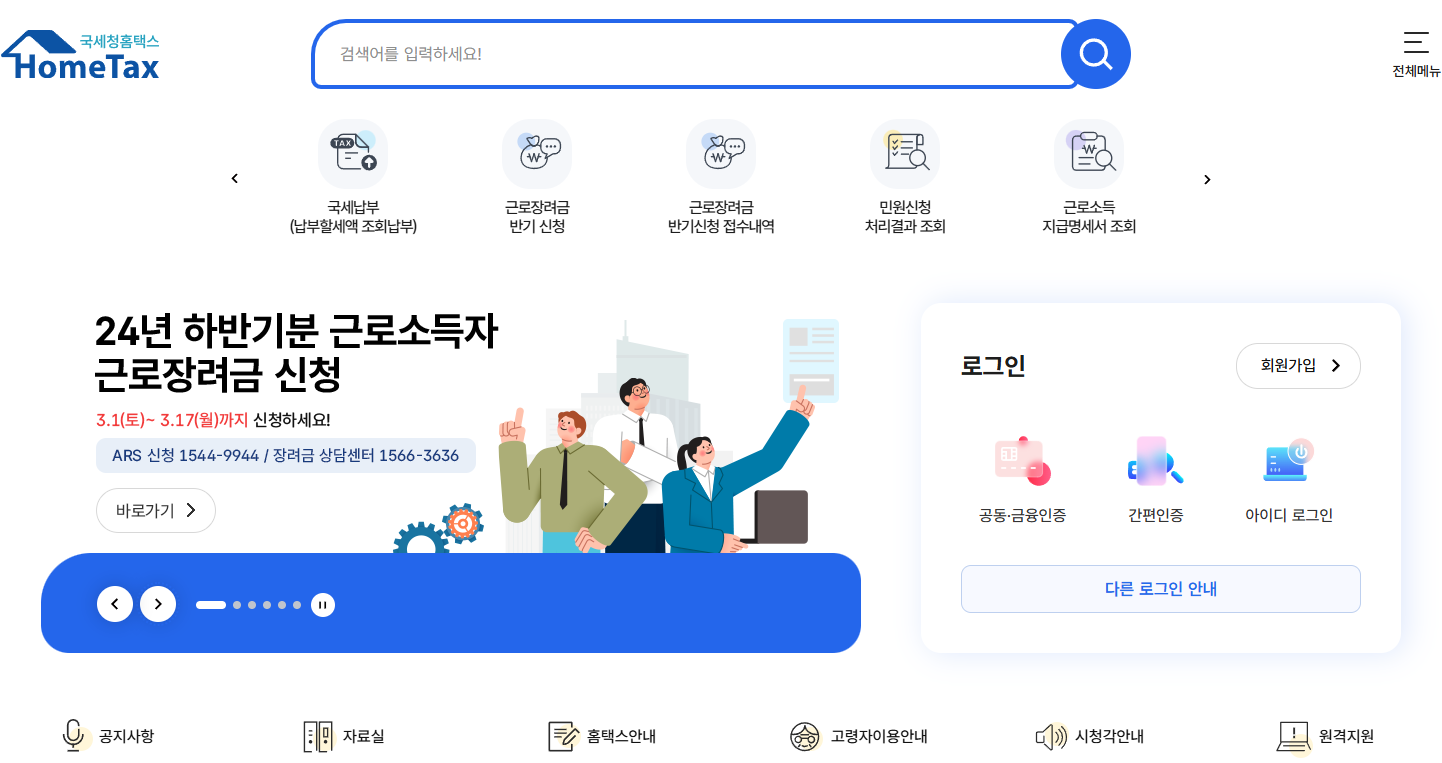Open 공지사항 menu item
This screenshot has width=1442, height=763.
[x=108, y=737]
